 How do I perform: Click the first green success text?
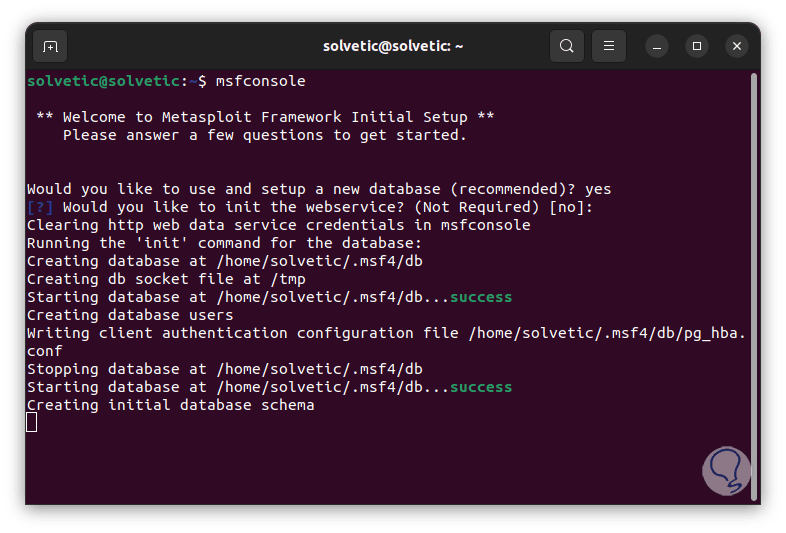[x=481, y=297]
